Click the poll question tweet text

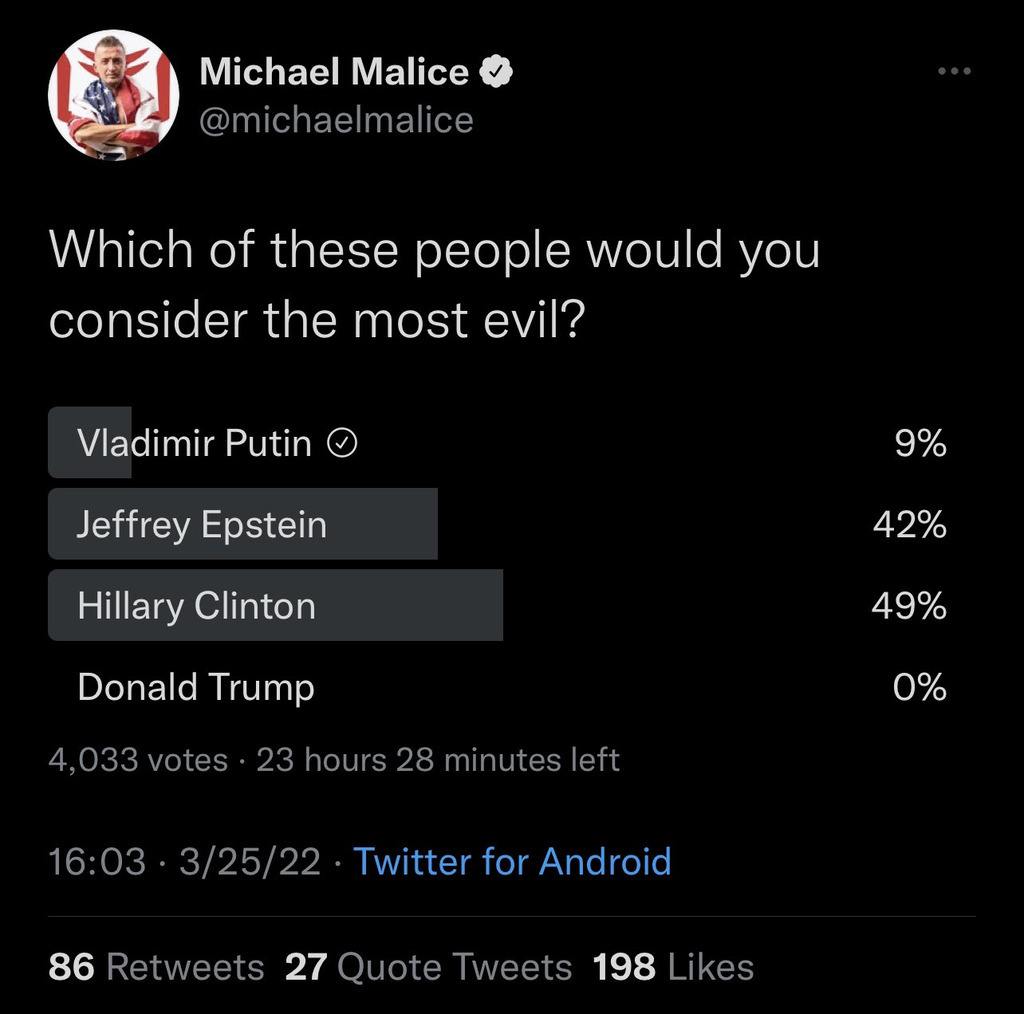(434, 285)
